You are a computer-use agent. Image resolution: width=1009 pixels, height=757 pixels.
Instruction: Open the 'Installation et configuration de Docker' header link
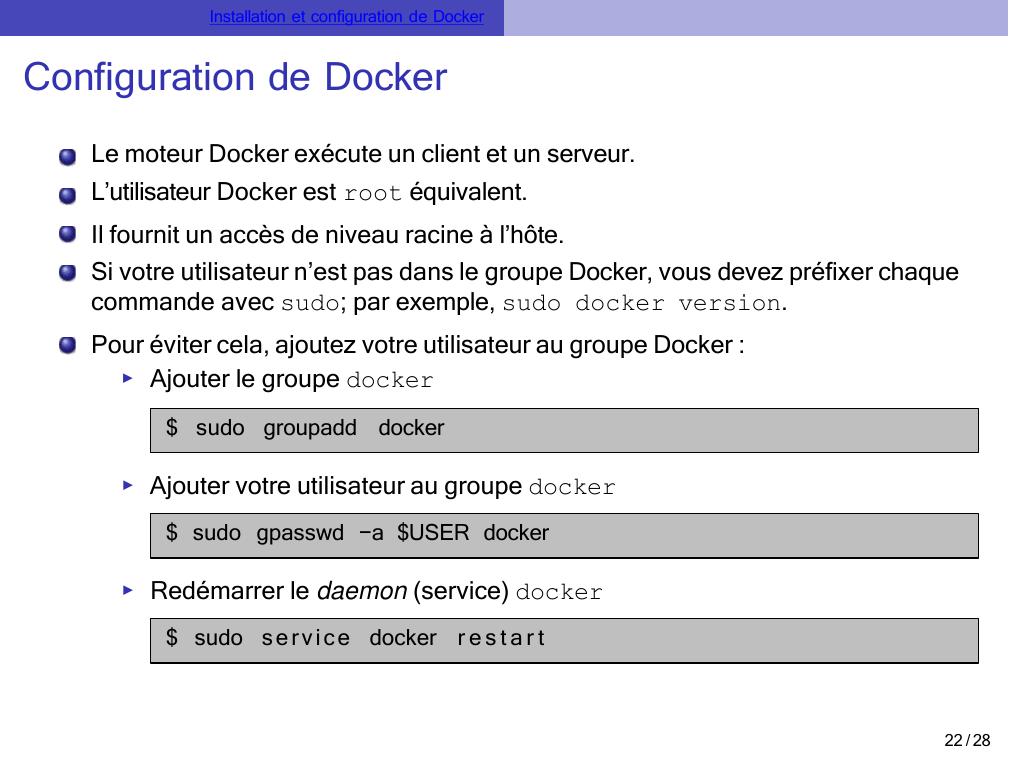(347, 17)
